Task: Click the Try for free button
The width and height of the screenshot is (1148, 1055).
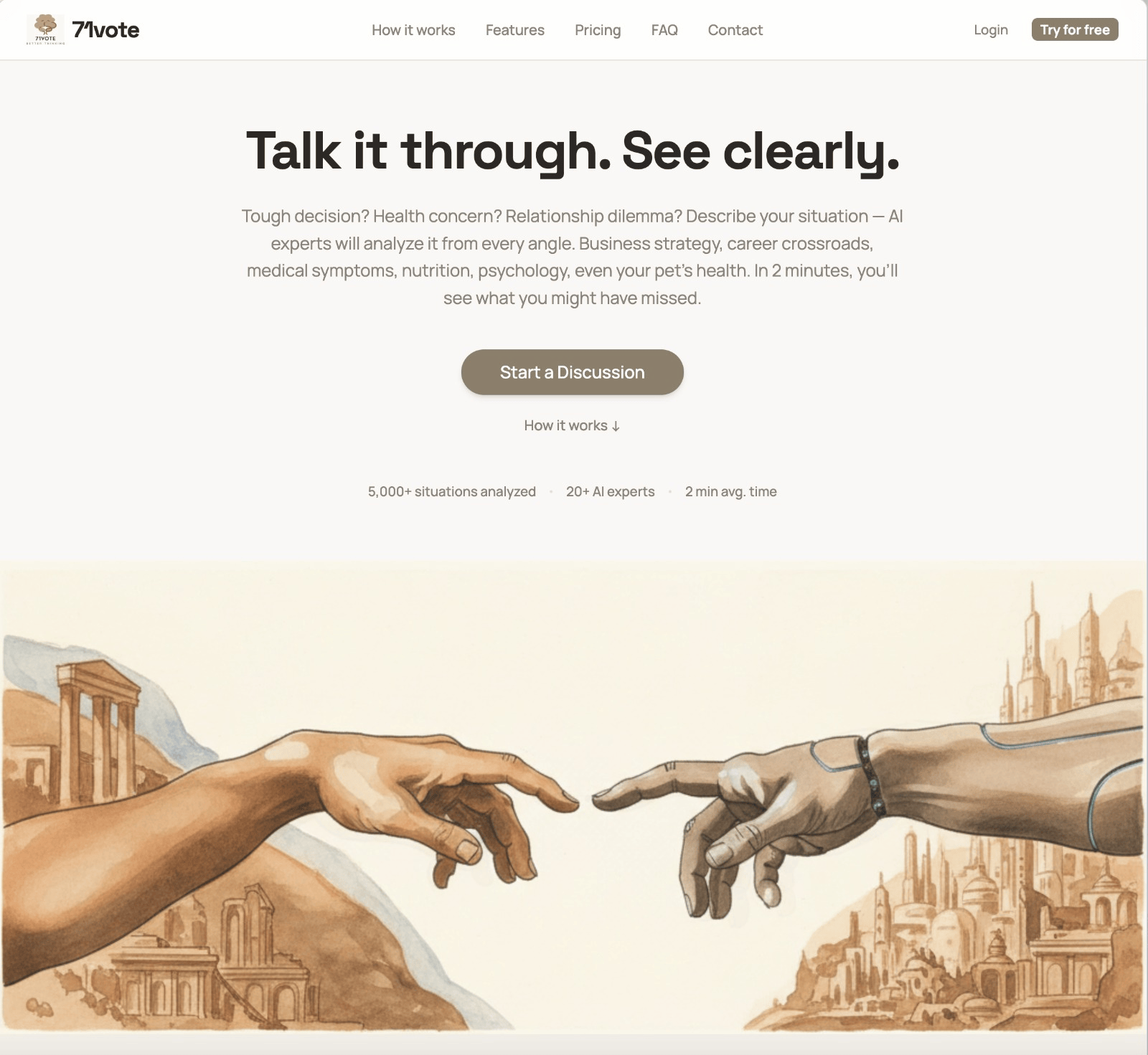Action: pyautogui.click(x=1075, y=29)
